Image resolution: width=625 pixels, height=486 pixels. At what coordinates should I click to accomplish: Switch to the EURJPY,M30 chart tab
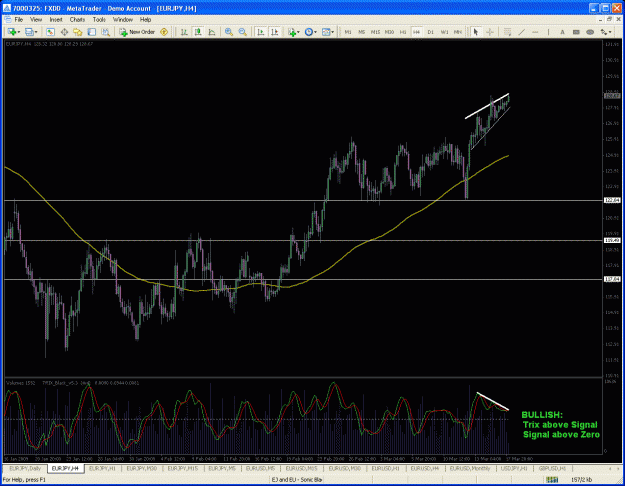tap(142, 468)
